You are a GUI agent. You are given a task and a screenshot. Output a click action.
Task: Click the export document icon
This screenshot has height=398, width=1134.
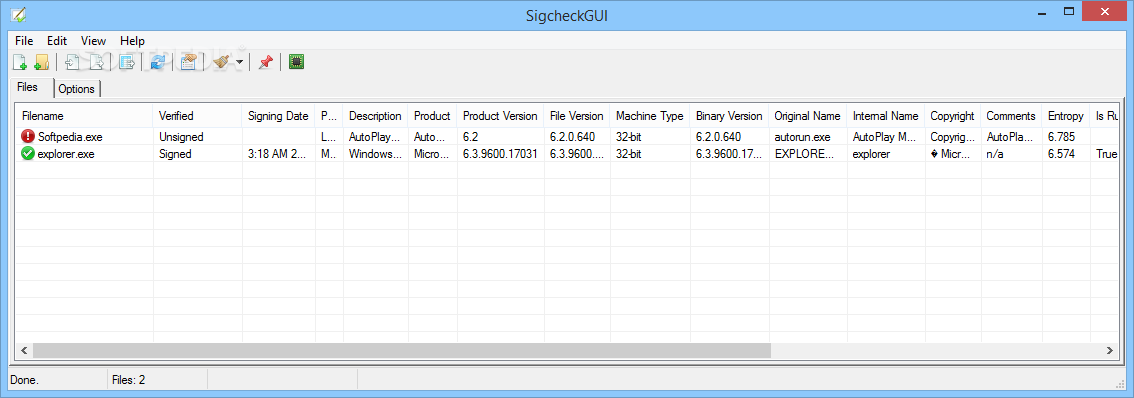(96, 62)
